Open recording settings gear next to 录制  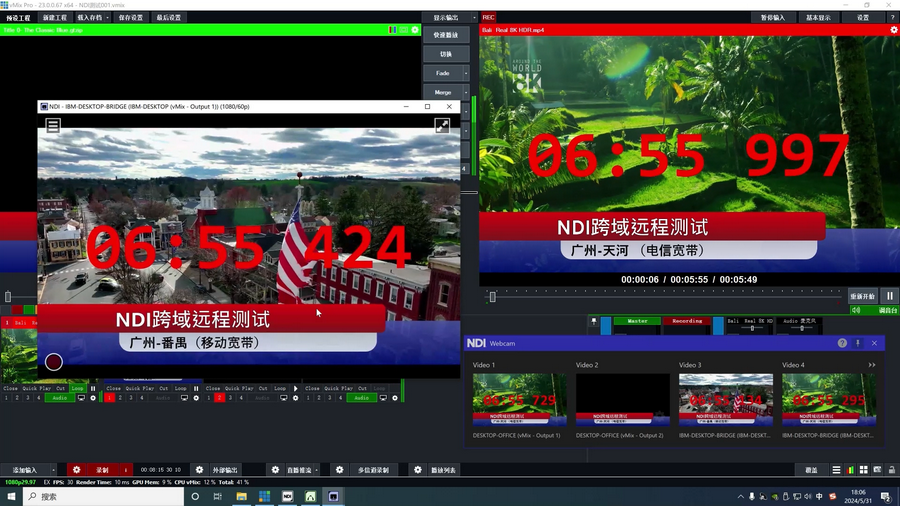coord(76,469)
